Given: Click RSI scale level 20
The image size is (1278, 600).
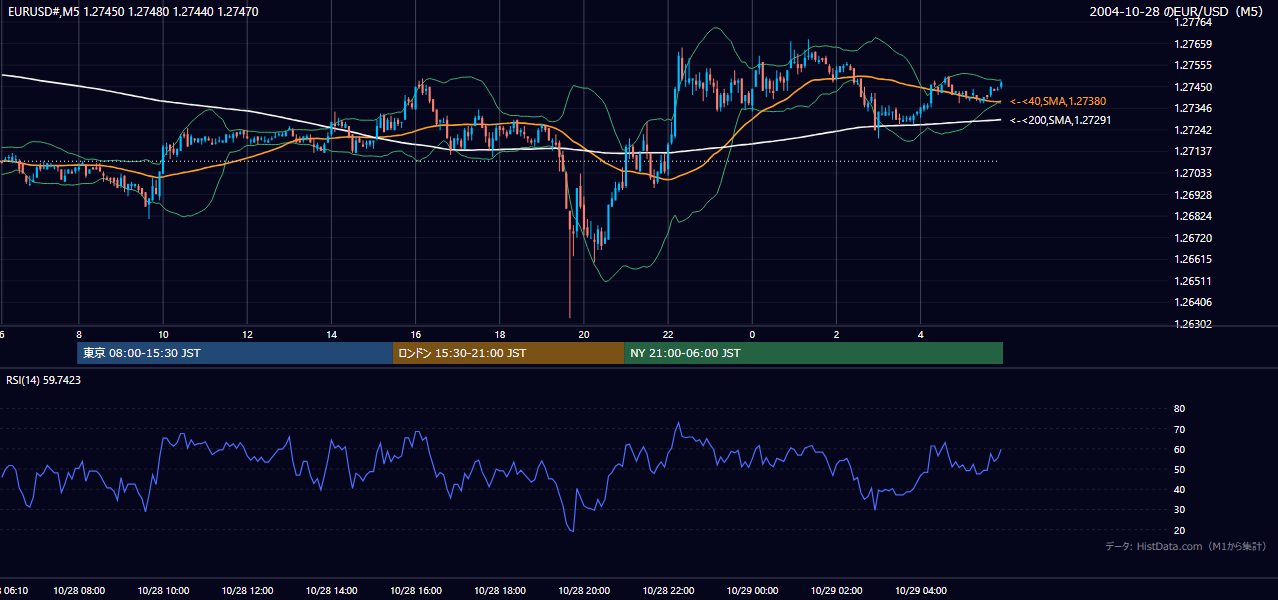Looking at the screenshot, I should click(x=1179, y=531).
